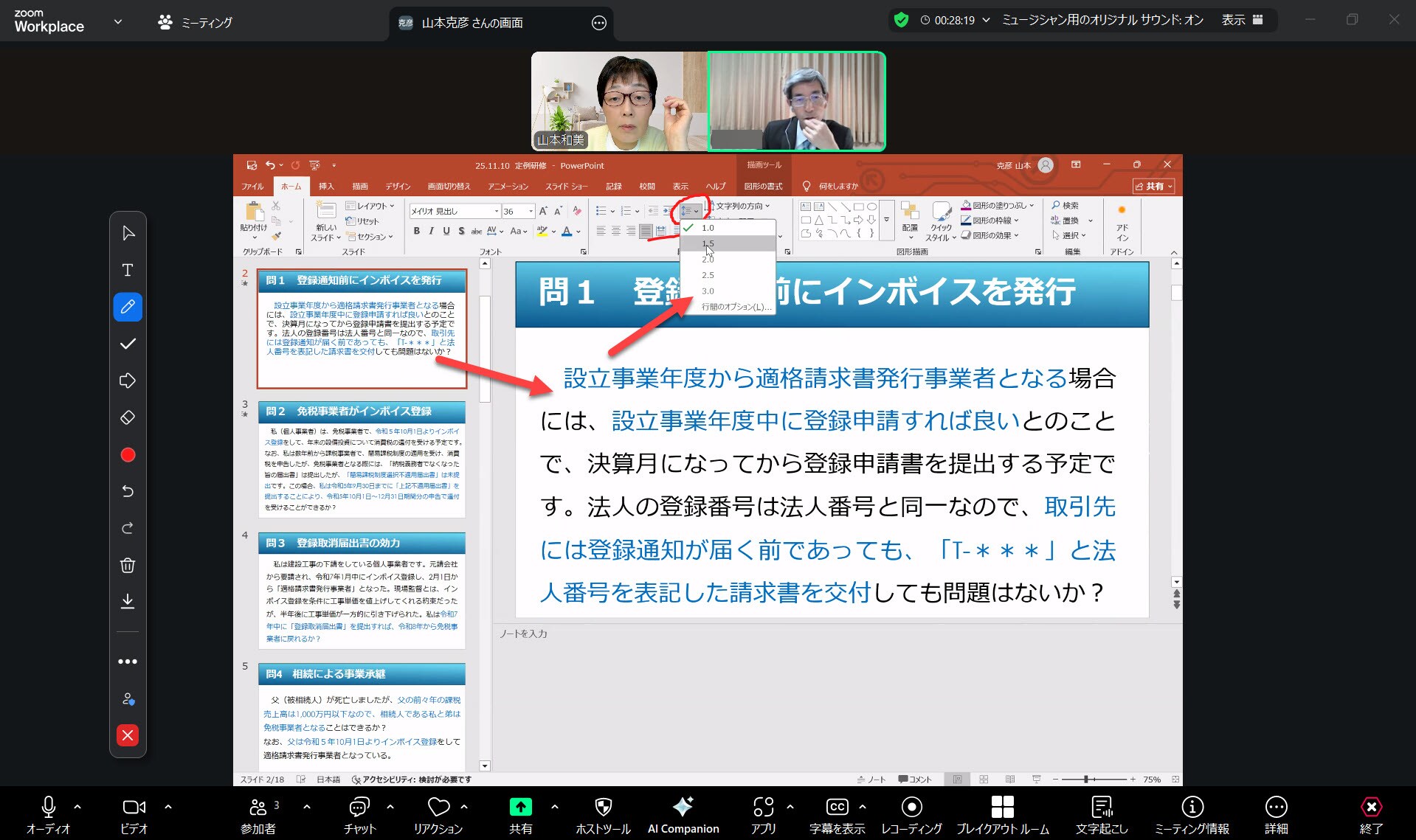
Task: Toggle captions with 字幕を表示
Action: pyautogui.click(x=836, y=814)
